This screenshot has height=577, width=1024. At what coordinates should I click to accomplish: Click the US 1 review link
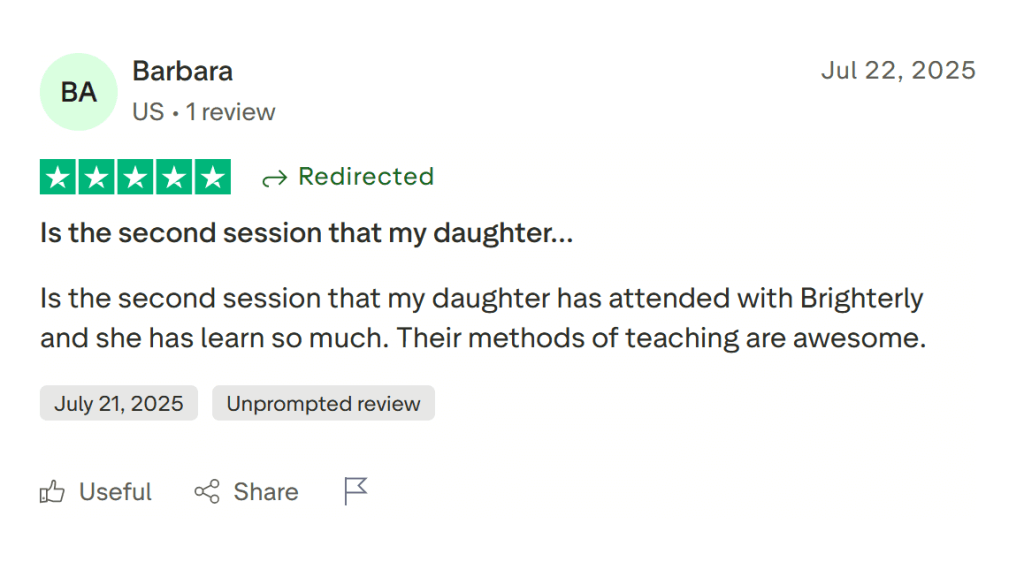(204, 112)
